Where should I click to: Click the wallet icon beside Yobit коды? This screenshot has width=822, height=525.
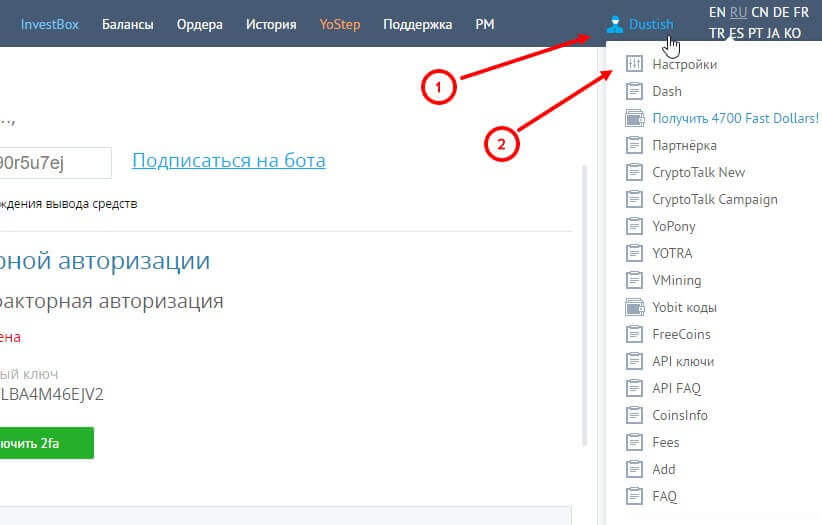tap(634, 307)
